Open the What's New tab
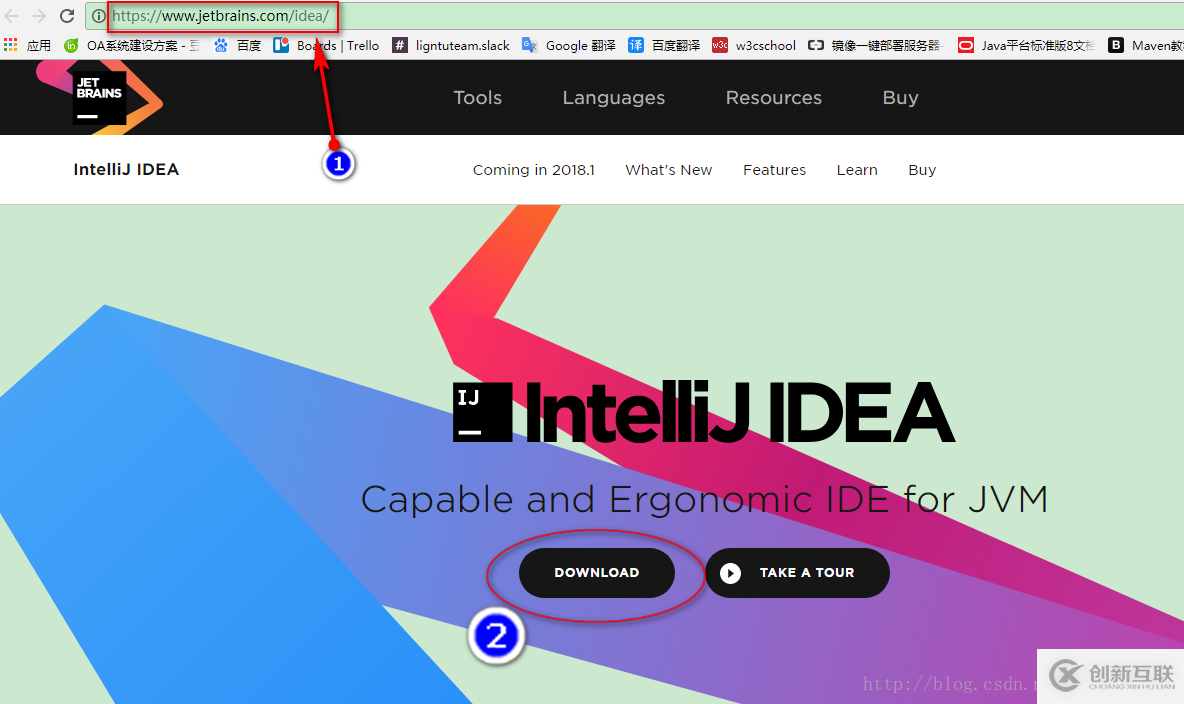This screenshot has height=704, width=1184. (668, 170)
